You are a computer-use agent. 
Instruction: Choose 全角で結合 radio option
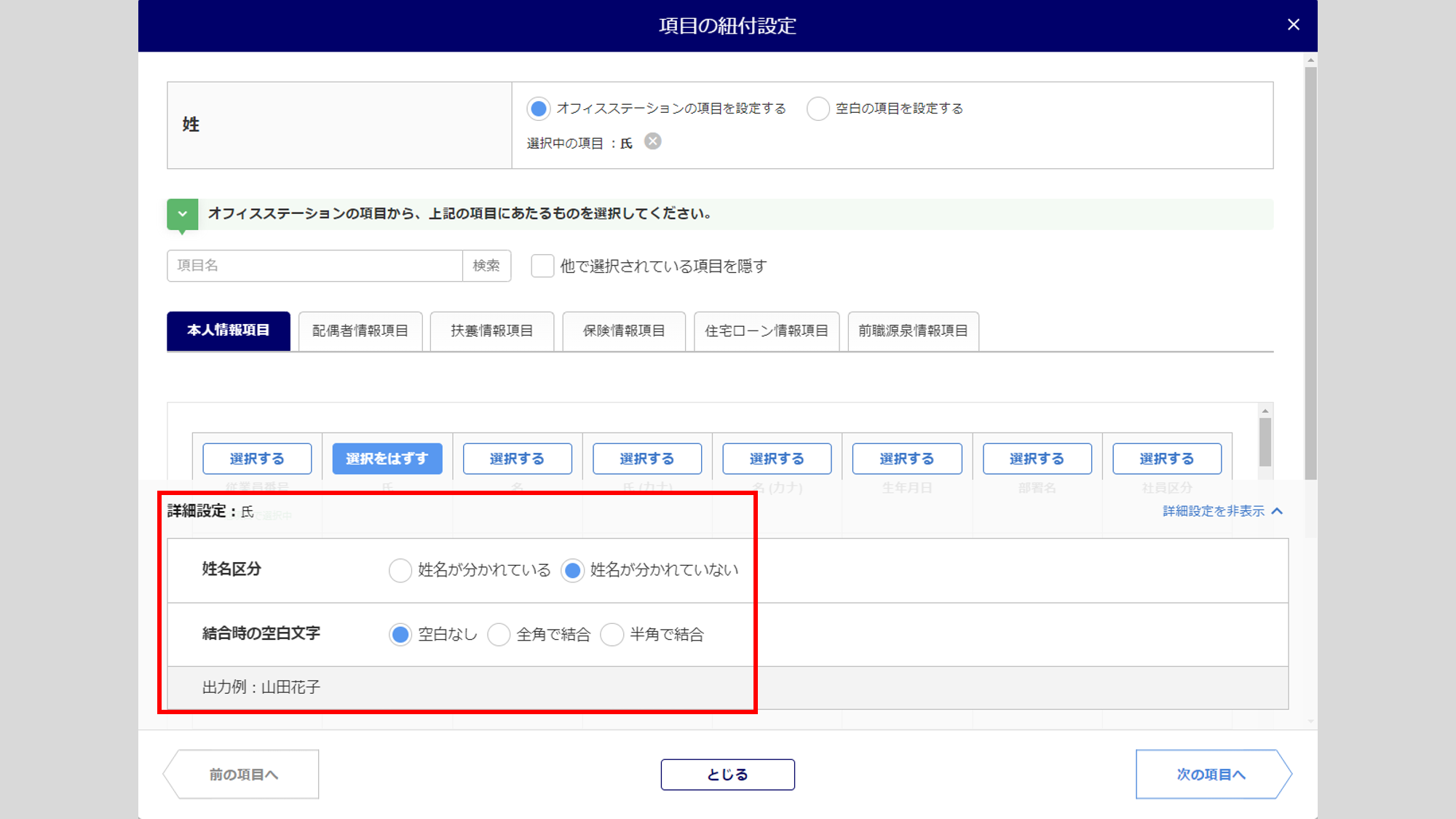[499, 635]
